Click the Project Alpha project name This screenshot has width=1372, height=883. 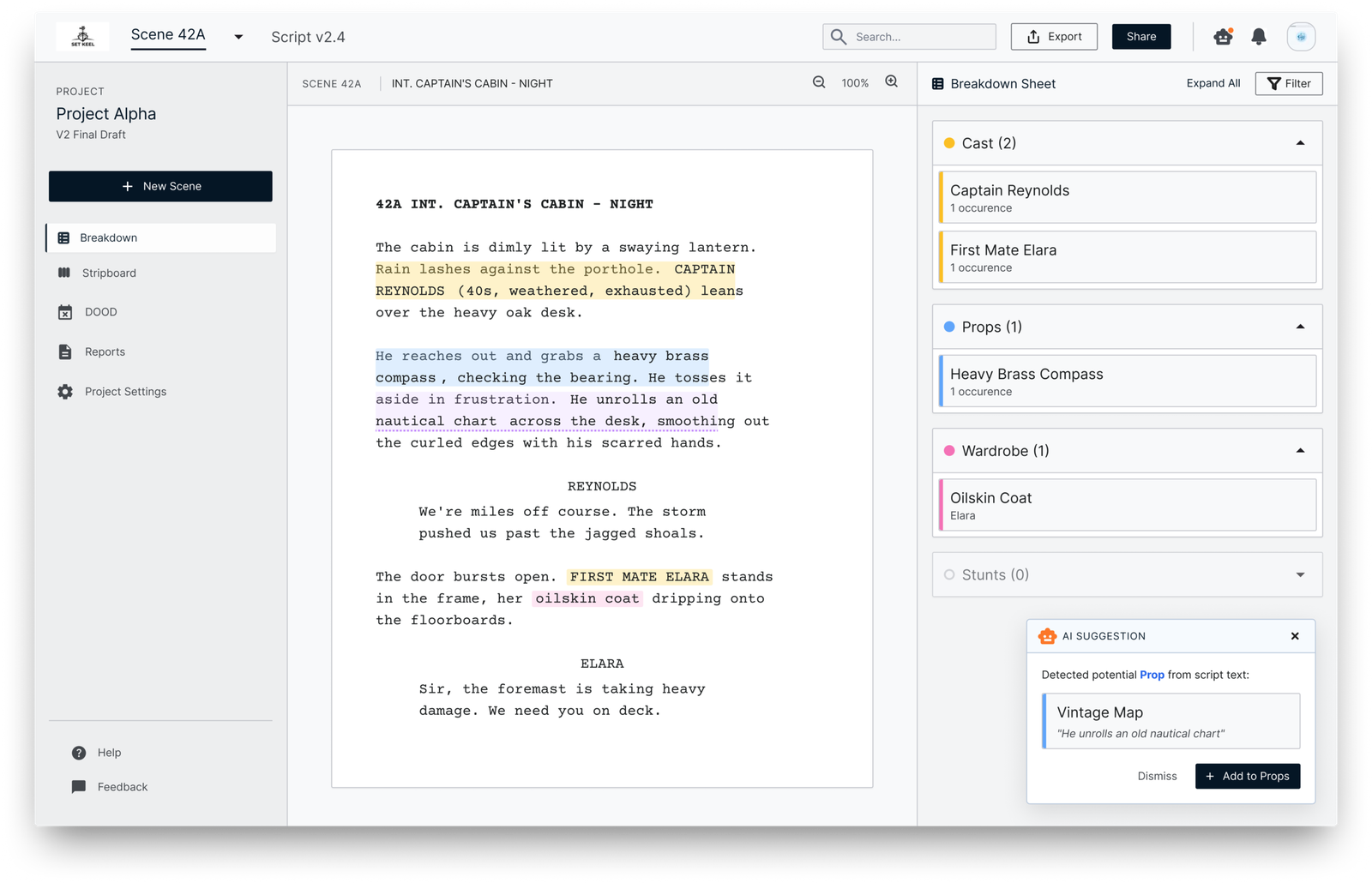coord(106,114)
